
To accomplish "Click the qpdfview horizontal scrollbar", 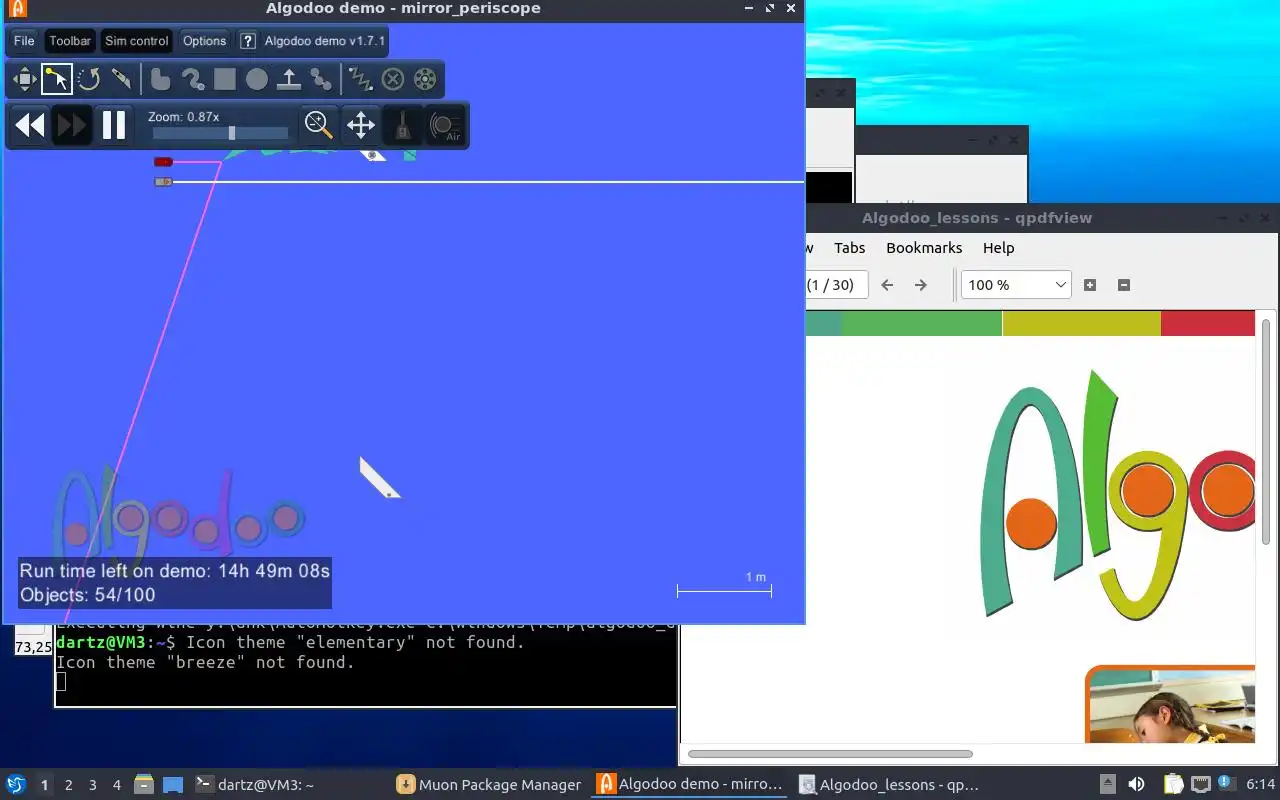I will click(x=830, y=754).
